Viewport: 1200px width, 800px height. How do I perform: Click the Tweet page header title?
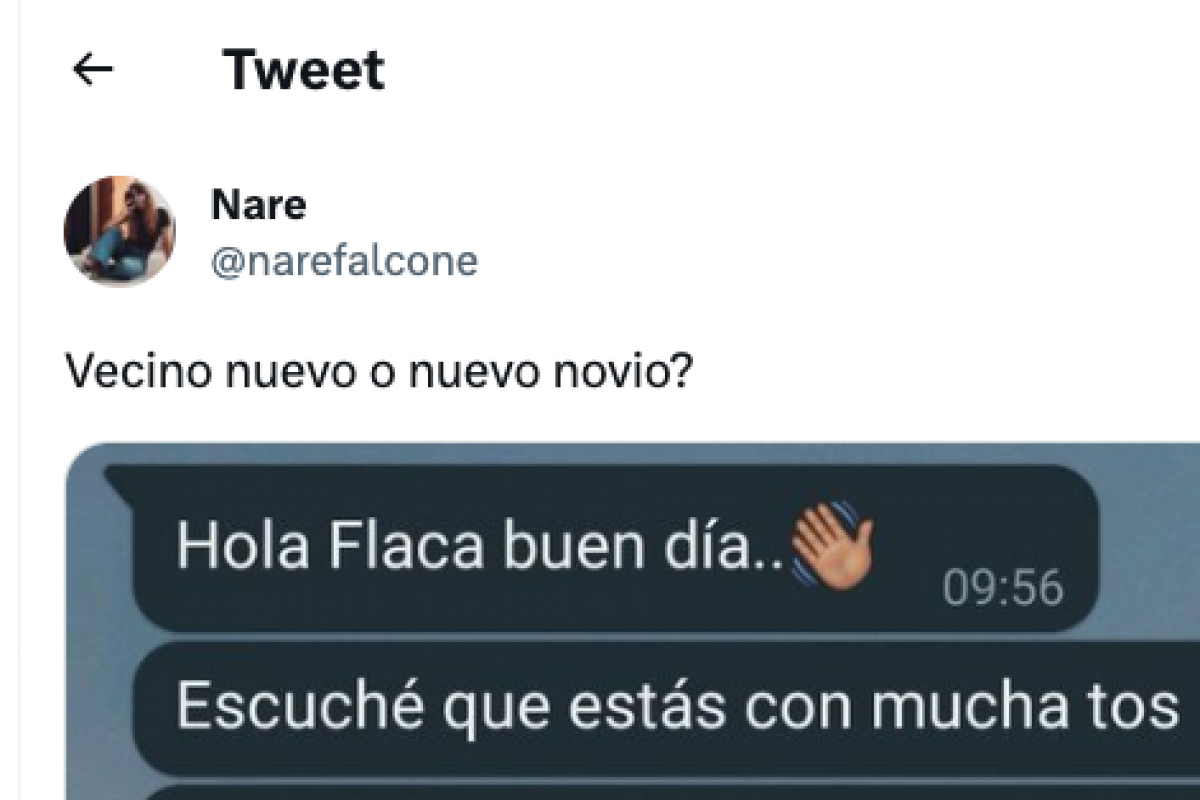tap(304, 70)
